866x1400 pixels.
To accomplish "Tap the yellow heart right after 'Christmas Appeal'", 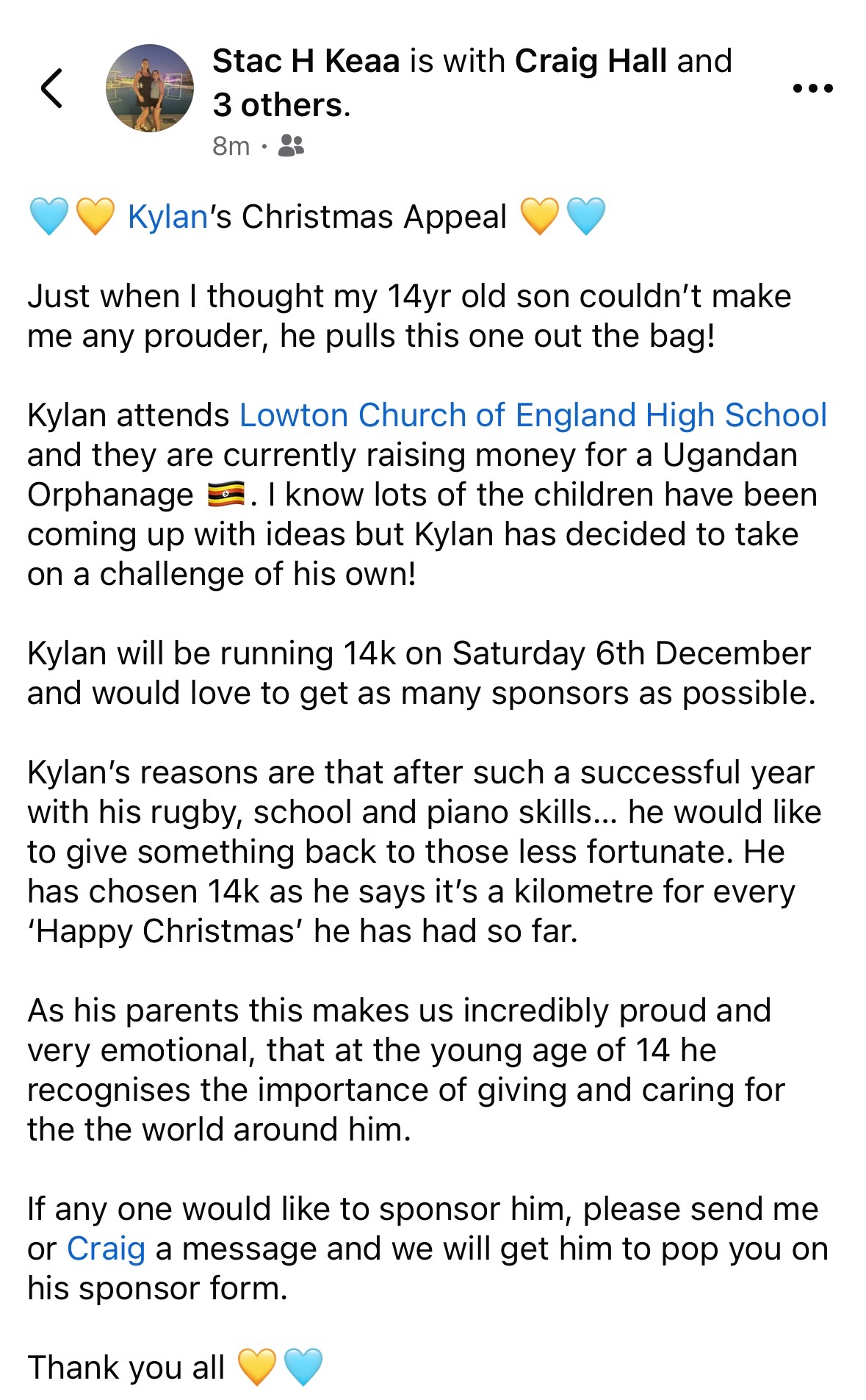I will point(540,217).
